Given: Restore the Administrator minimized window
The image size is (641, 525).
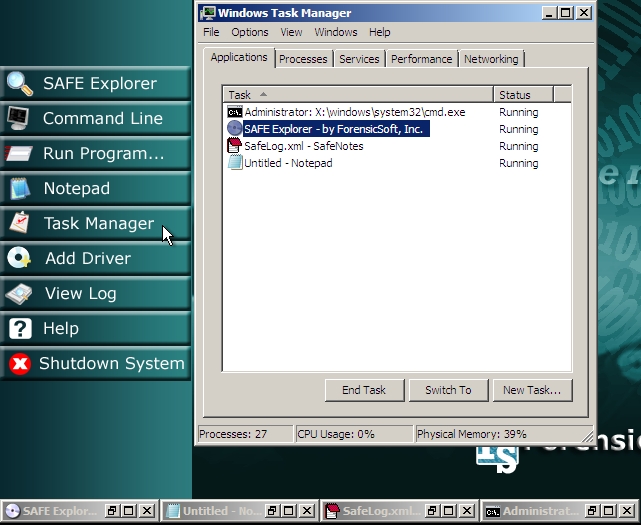Looking at the screenshot, I should pyautogui.click(x=591, y=511).
